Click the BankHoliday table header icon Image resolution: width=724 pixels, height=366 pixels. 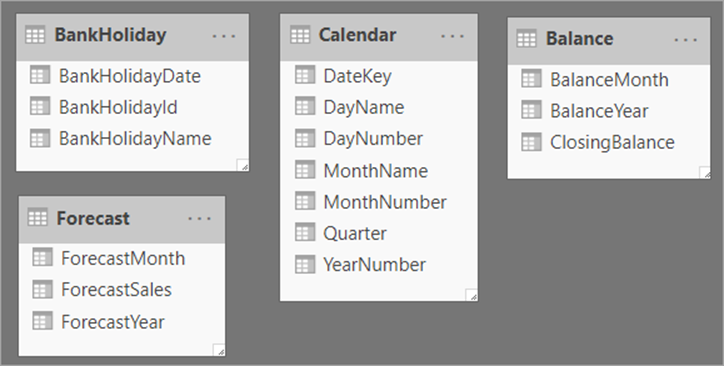coord(35,36)
